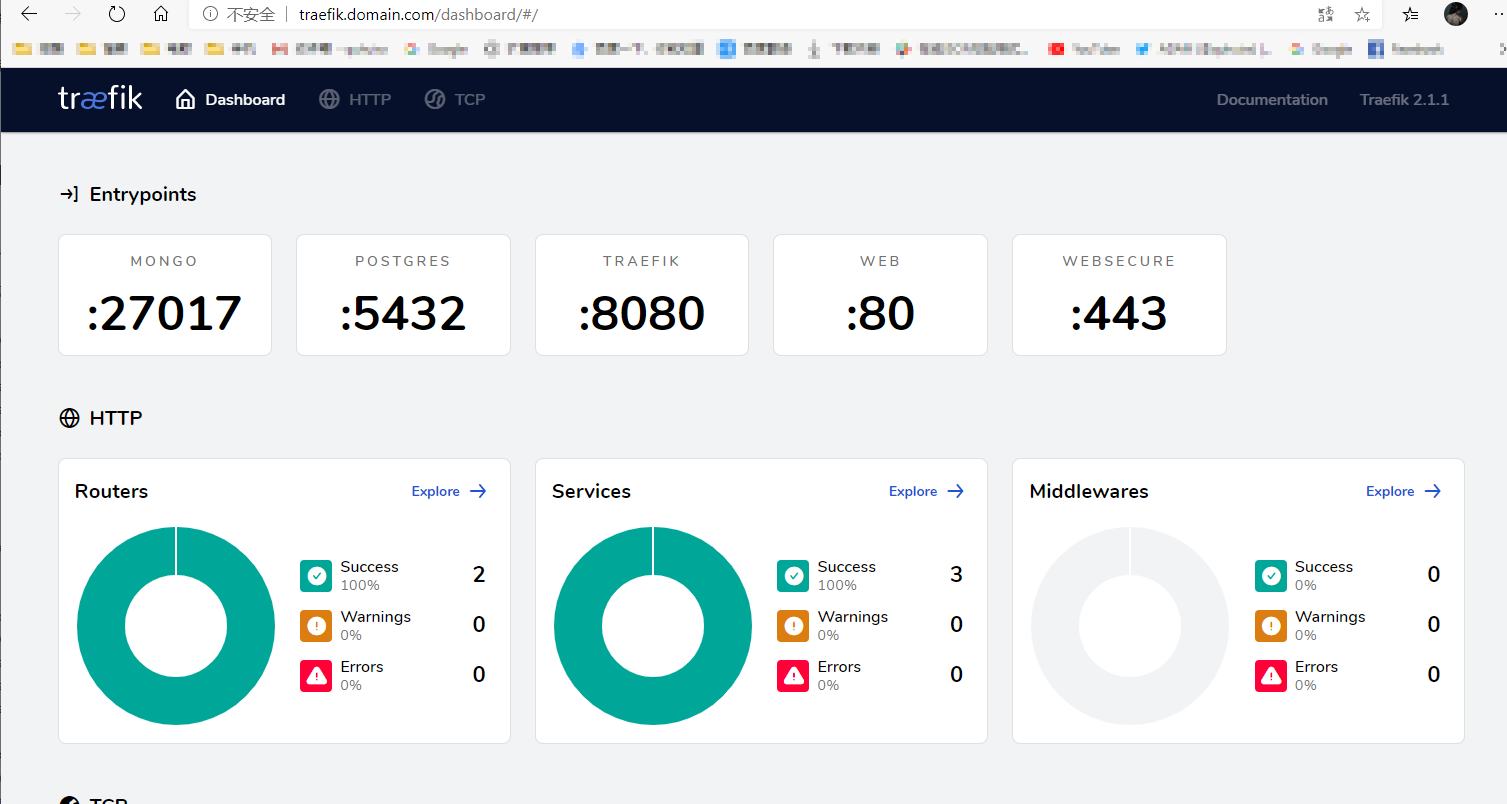Image resolution: width=1507 pixels, height=804 pixels.
Task: Click the Services Explore arrow icon
Action: [956, 491]
